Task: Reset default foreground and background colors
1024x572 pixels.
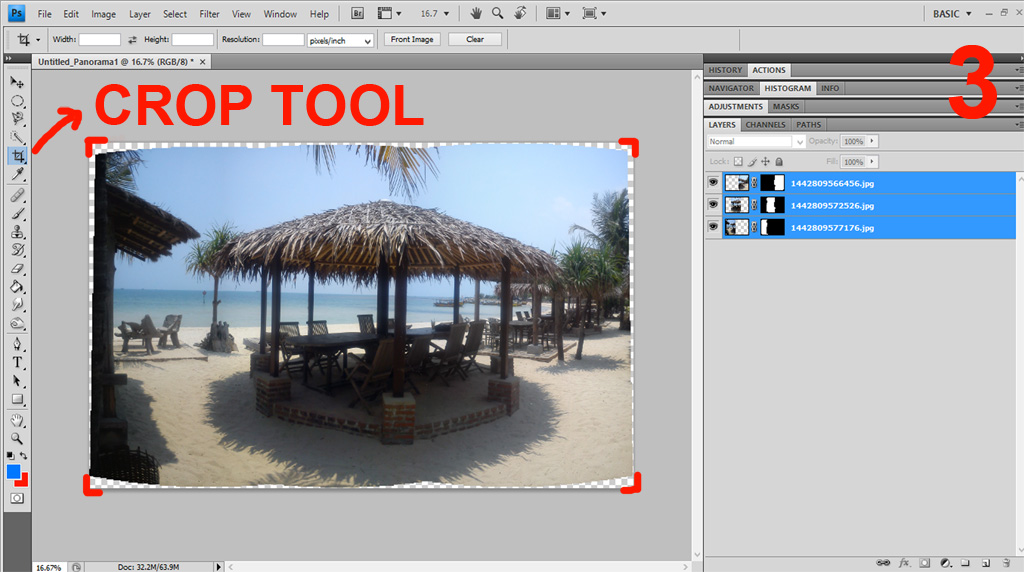Action: (x=10, y=455)
